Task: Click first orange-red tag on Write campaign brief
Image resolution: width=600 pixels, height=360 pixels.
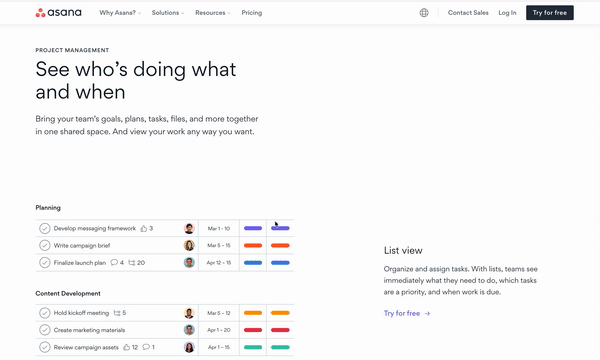Action: [x=253, y=246]
